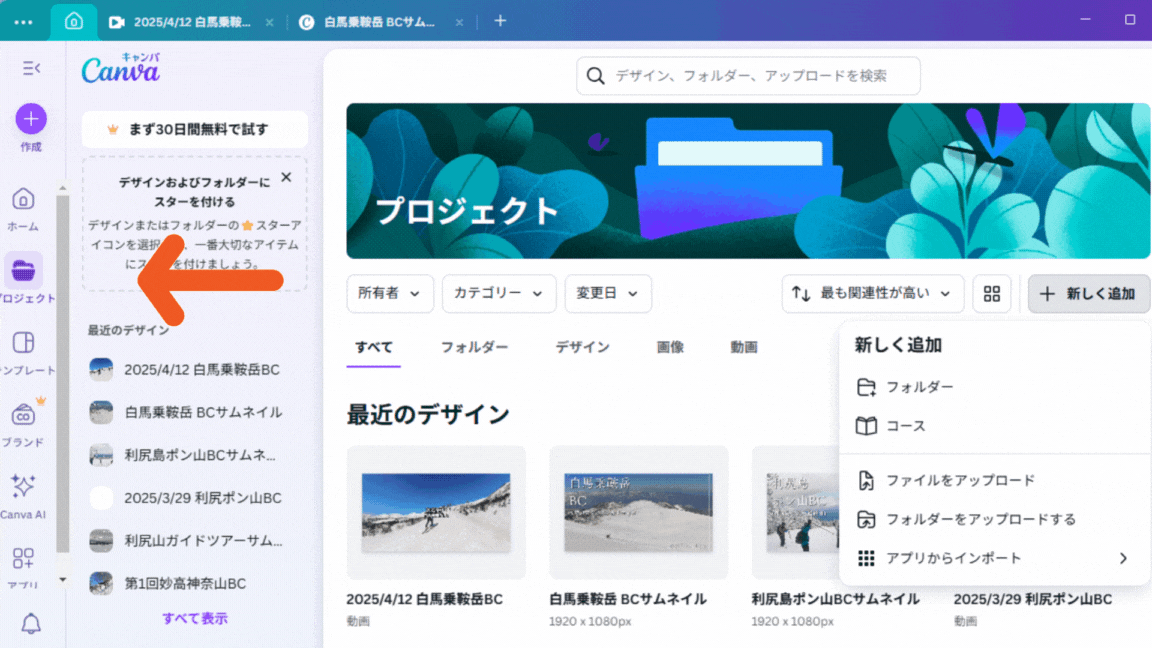Expand アプリからインポート submenu
Image resolution: width=1152 pixels, height=648 pixels.
click(x=994, y=558)
